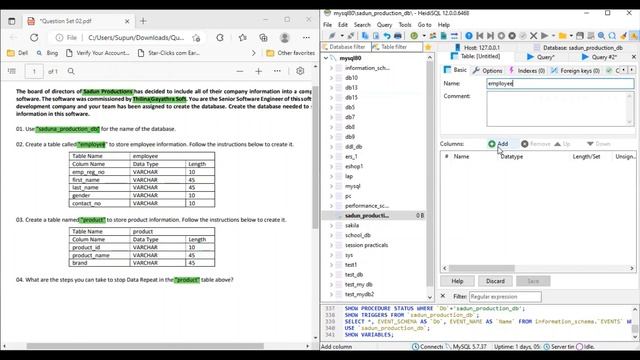
Task: Open PDF viewer settings gear icon
Action: pyautogui.click(x=300, y=71)
